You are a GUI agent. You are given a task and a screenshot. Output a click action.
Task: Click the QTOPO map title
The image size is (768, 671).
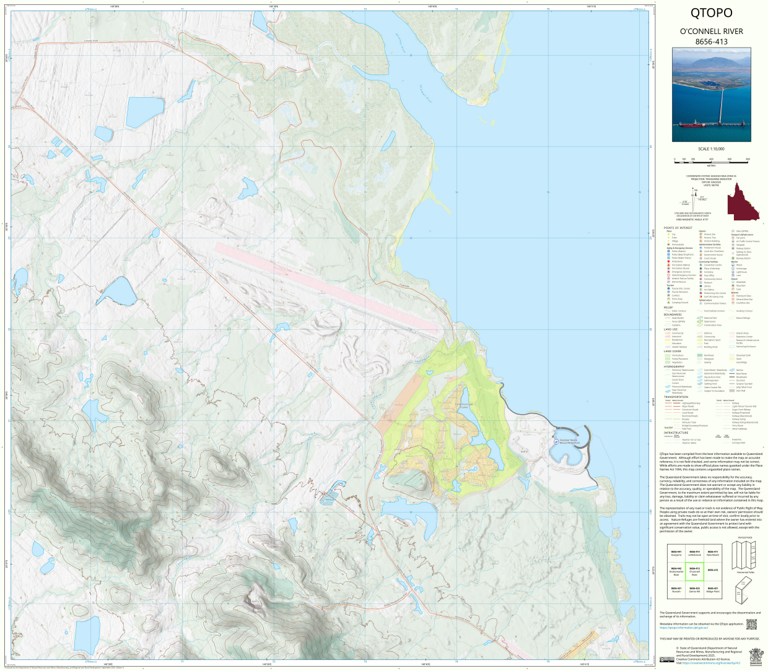711,13
